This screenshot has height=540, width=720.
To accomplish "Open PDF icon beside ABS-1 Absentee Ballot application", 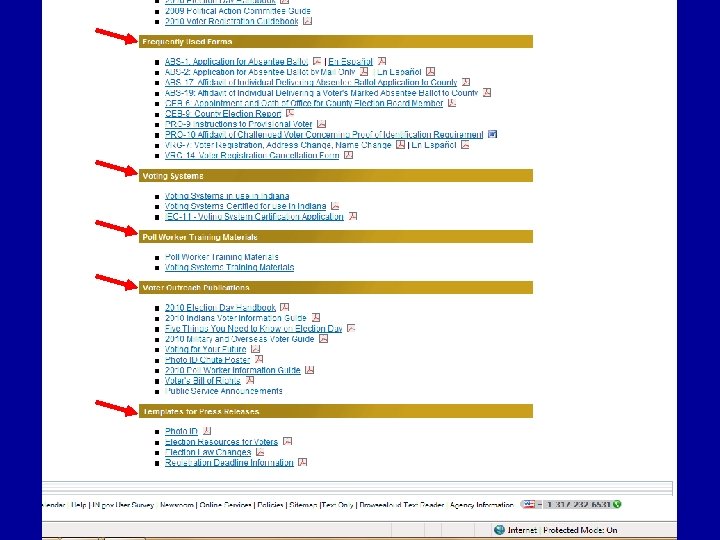I will click(x=317, y=61).
